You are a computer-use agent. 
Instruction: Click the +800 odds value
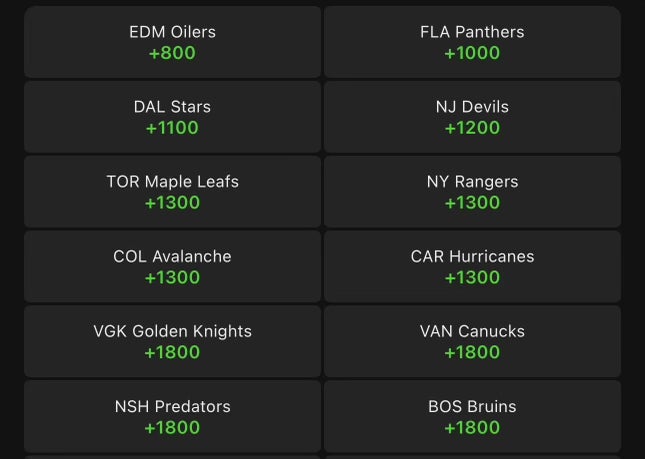point(172,53)
